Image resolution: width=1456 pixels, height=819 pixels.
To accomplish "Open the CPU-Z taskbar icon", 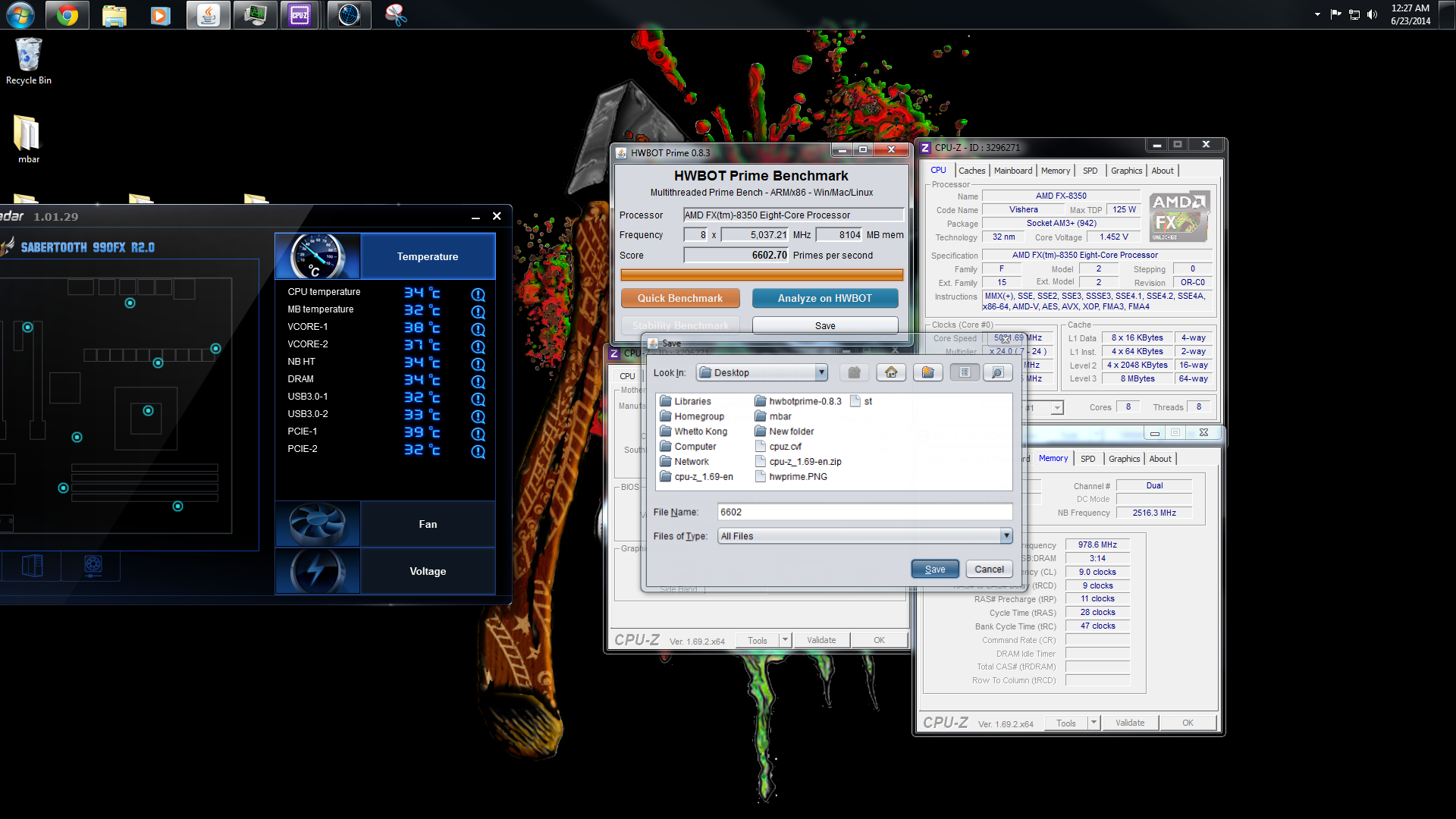I will [x=300, y=15].
